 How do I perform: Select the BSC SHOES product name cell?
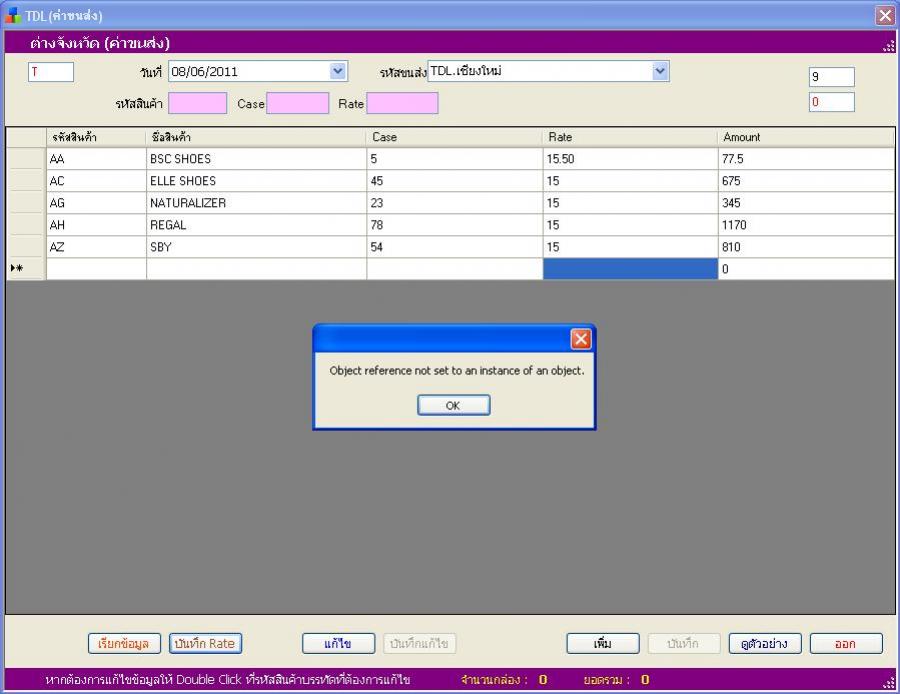point(255,159)
